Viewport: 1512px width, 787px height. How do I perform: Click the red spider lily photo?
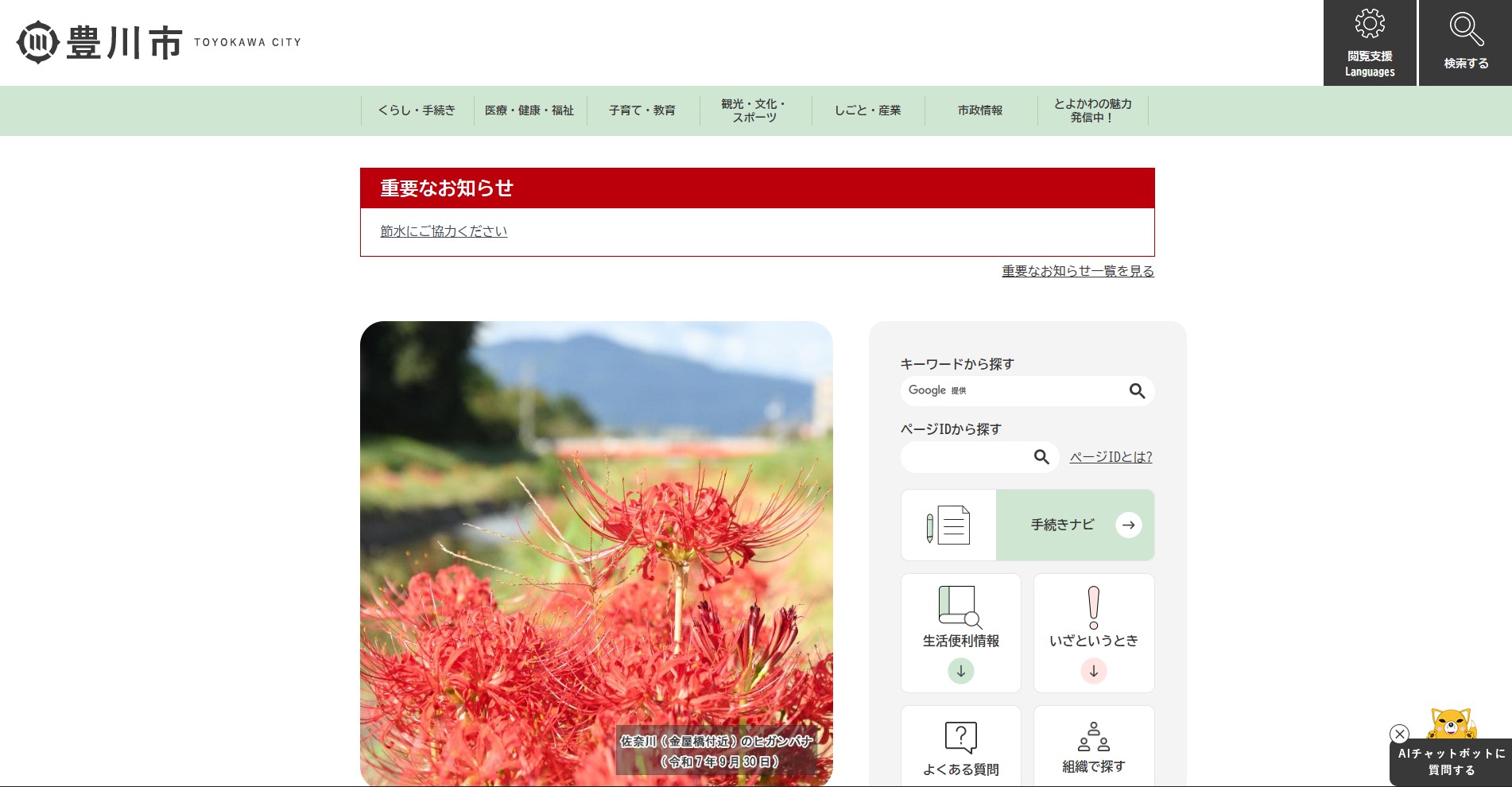(596, 554)
